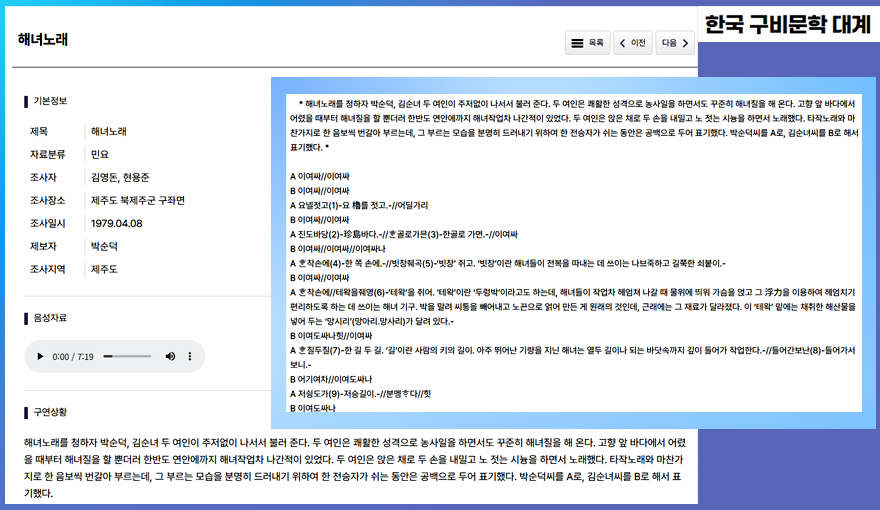Click the 조사지역 value 제주도
The width and height of the screenshot is (880, 510).
click(x=104, y=269)
